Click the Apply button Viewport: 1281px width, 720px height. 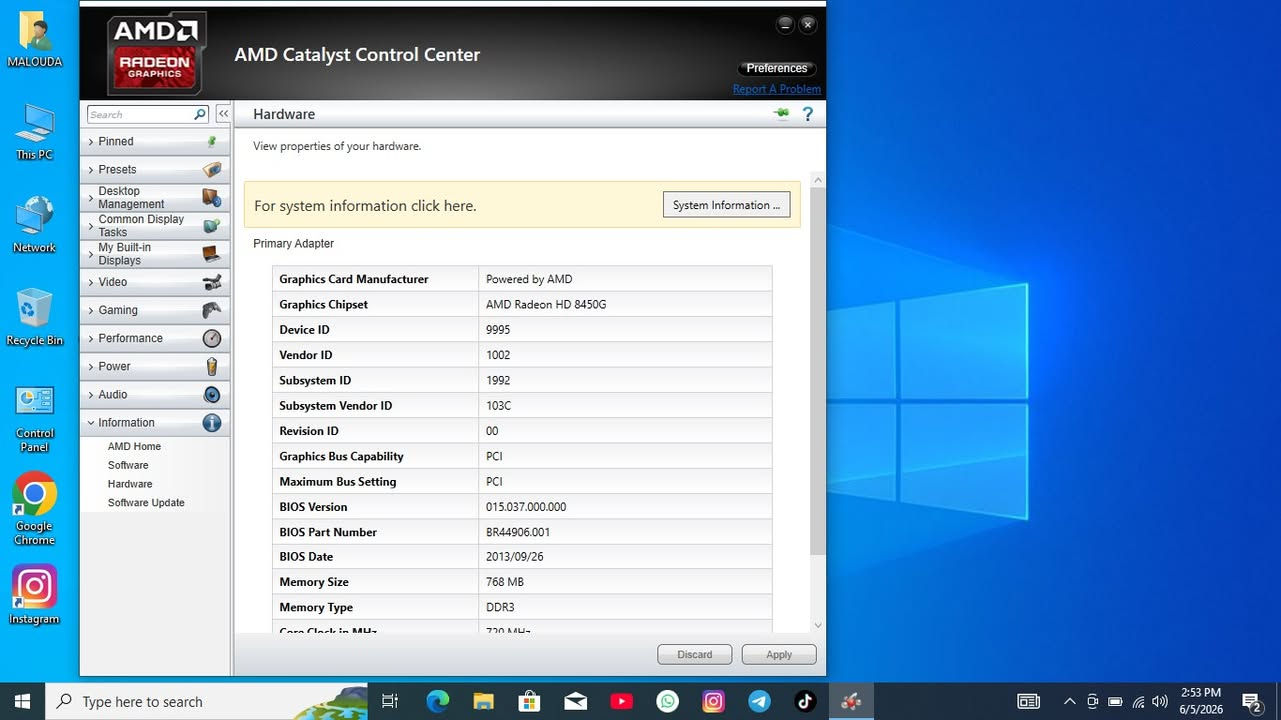pos(779,655)
